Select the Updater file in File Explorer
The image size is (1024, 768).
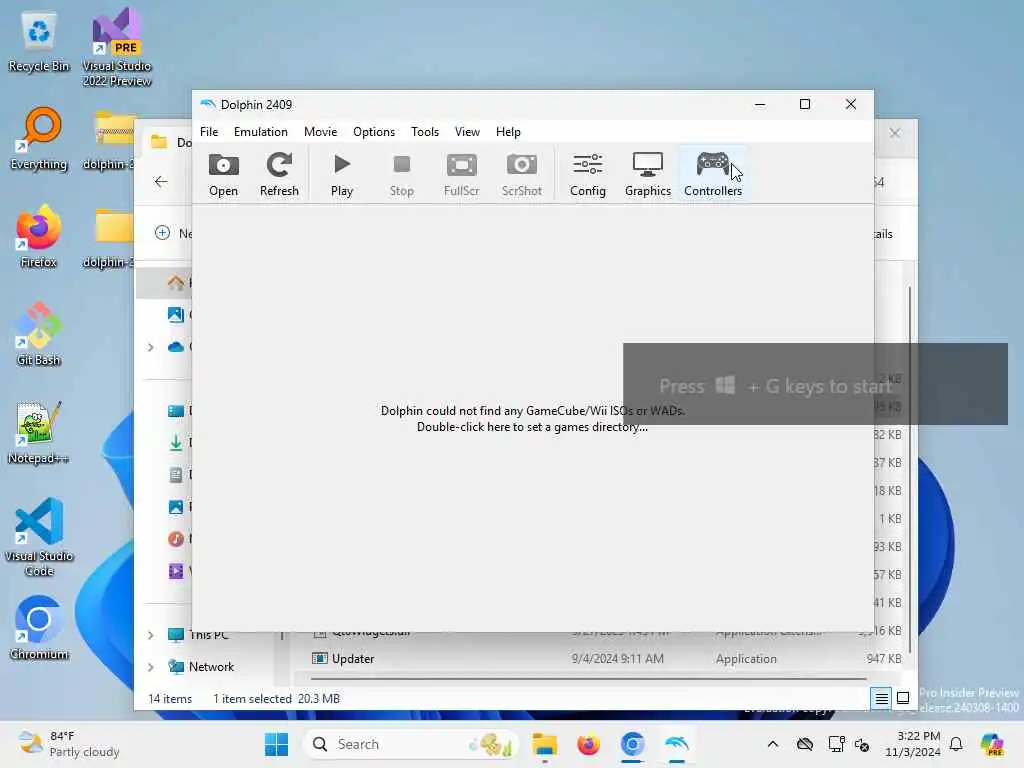click(353, 659)
